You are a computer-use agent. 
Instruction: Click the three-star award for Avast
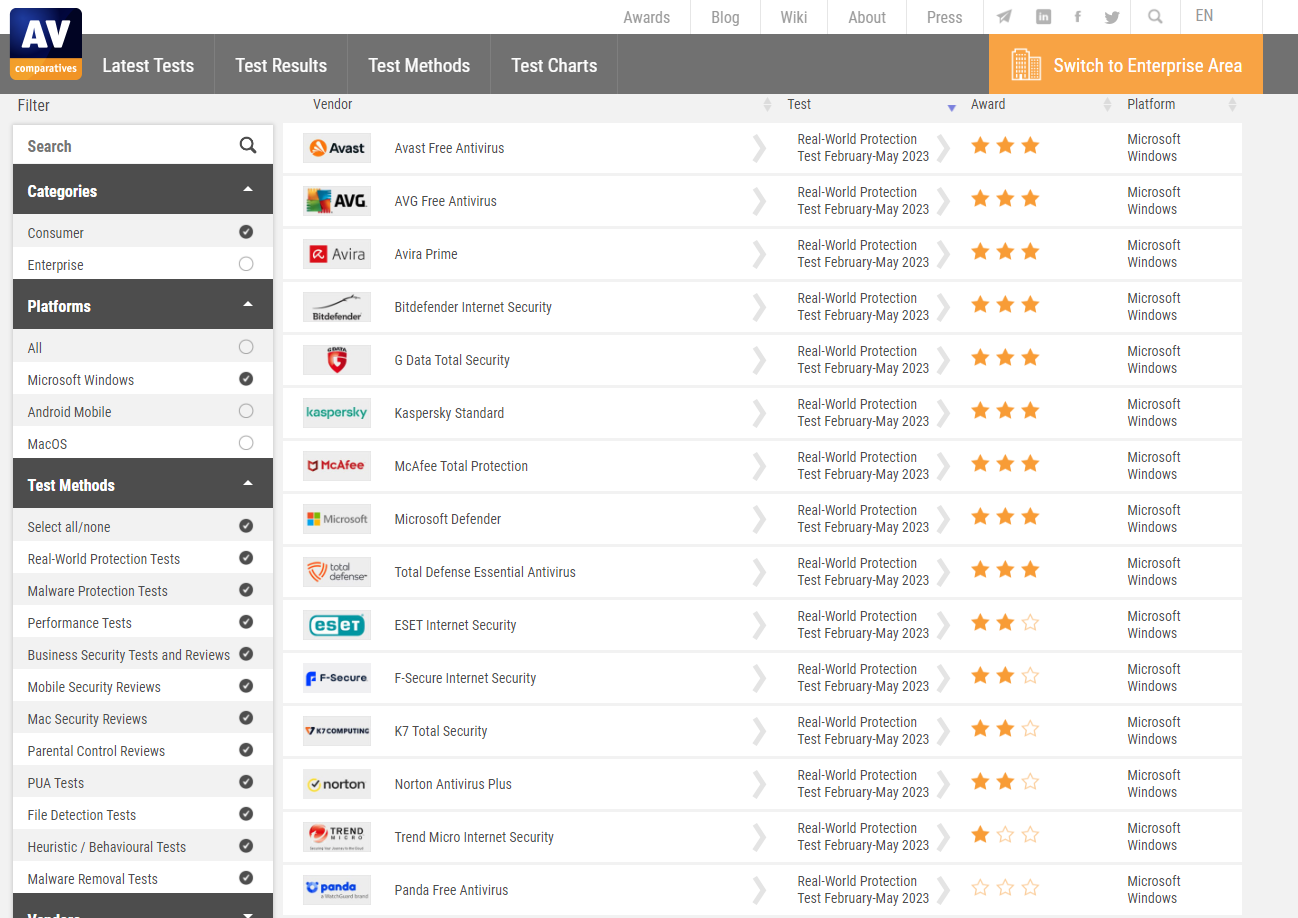[1005, 146]
